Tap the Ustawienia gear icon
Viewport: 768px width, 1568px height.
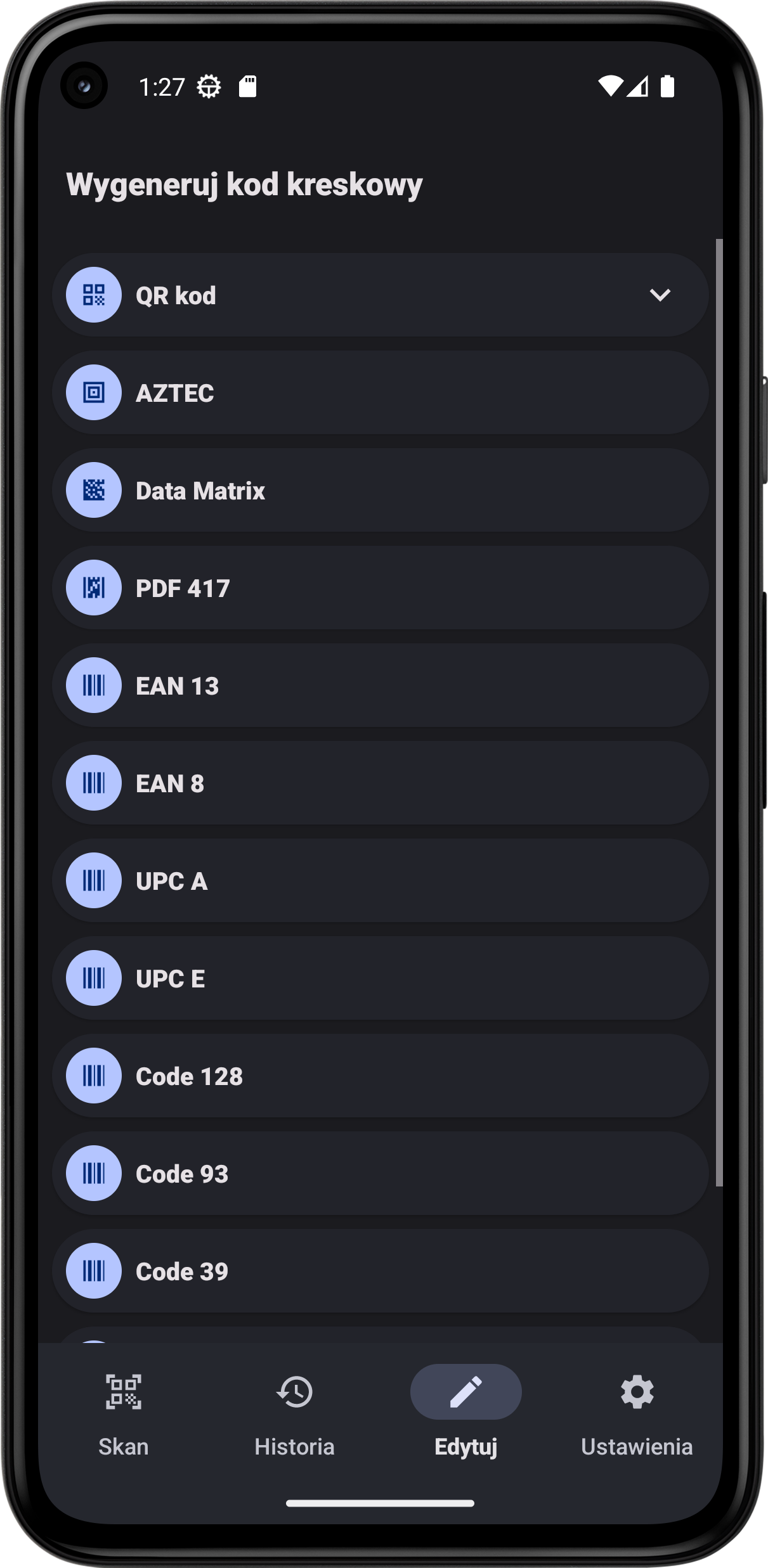tap(637, 1392)
